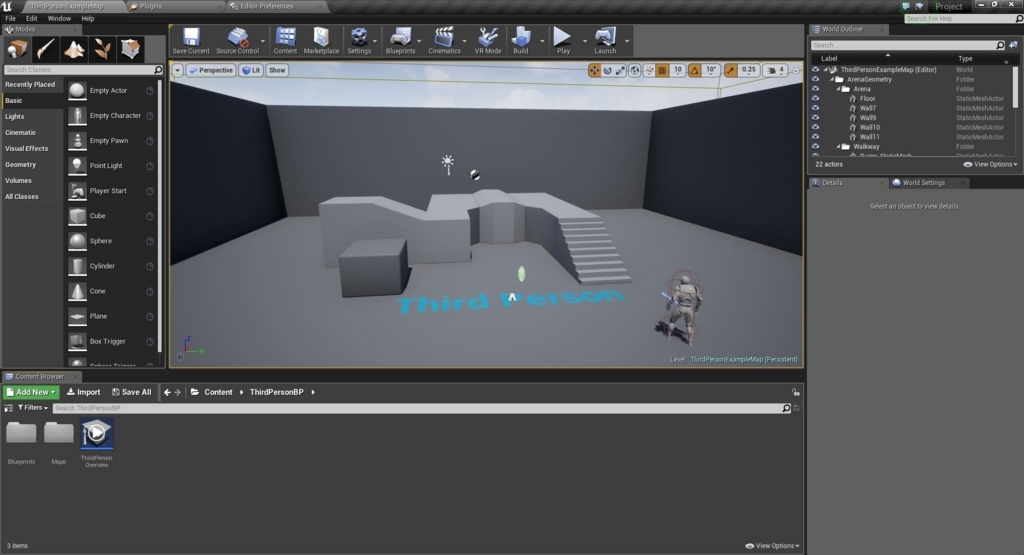
Task: Toggle visibility of Wall9 actor
Action: 815,118
